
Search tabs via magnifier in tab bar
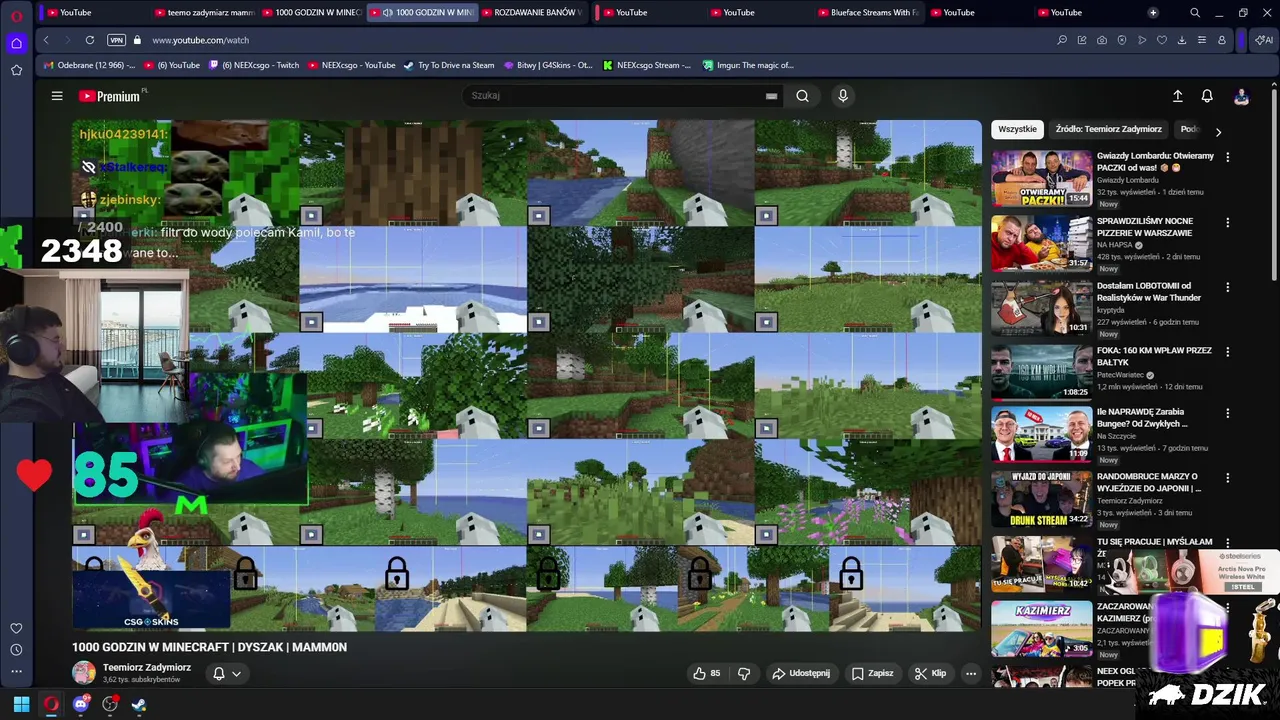(x=1195, y=13)
